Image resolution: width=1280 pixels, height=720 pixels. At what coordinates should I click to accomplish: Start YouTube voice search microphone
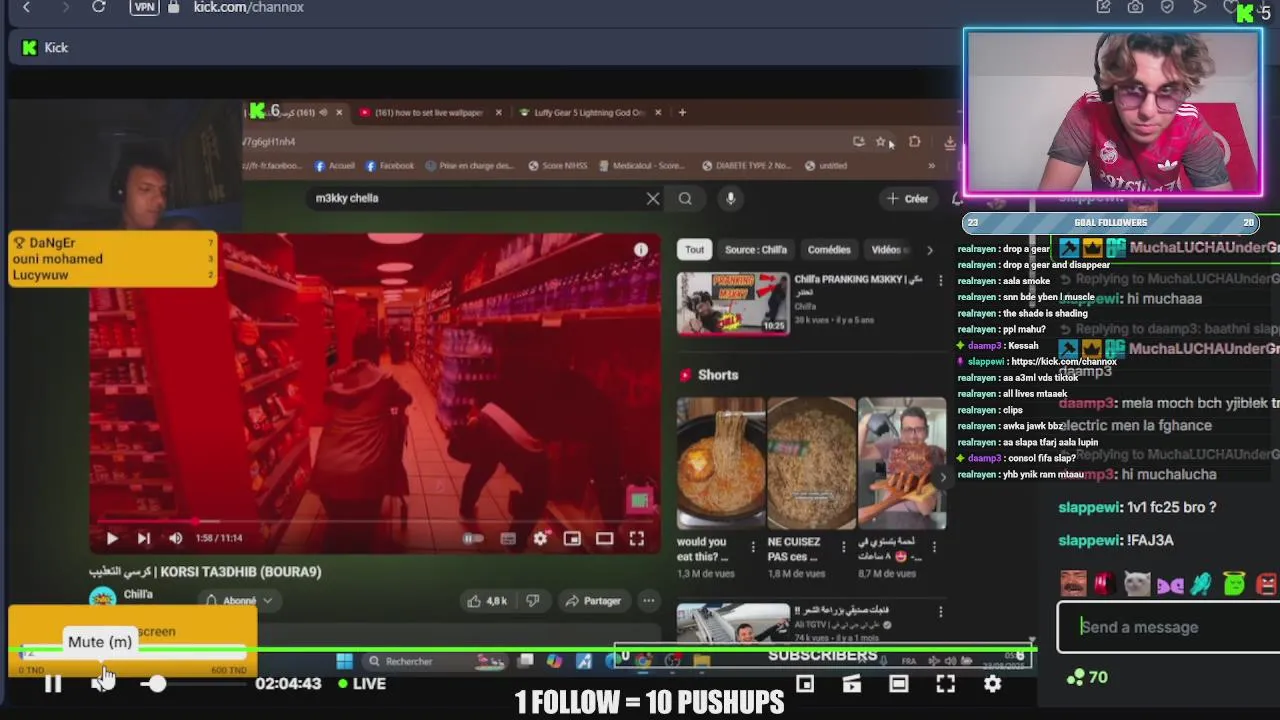pyautogui.click(x=731, y=198)
